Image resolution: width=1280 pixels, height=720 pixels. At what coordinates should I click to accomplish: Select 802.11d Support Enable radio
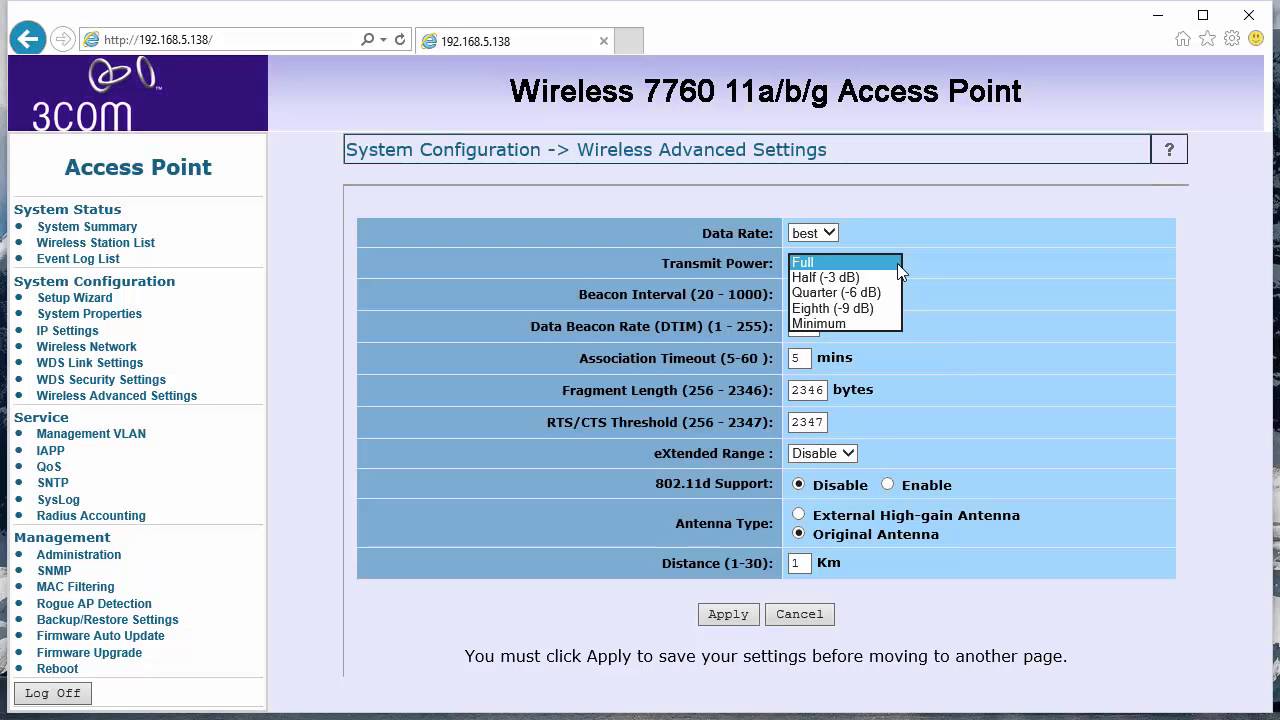pyautogui.click(x=887, y=484)
